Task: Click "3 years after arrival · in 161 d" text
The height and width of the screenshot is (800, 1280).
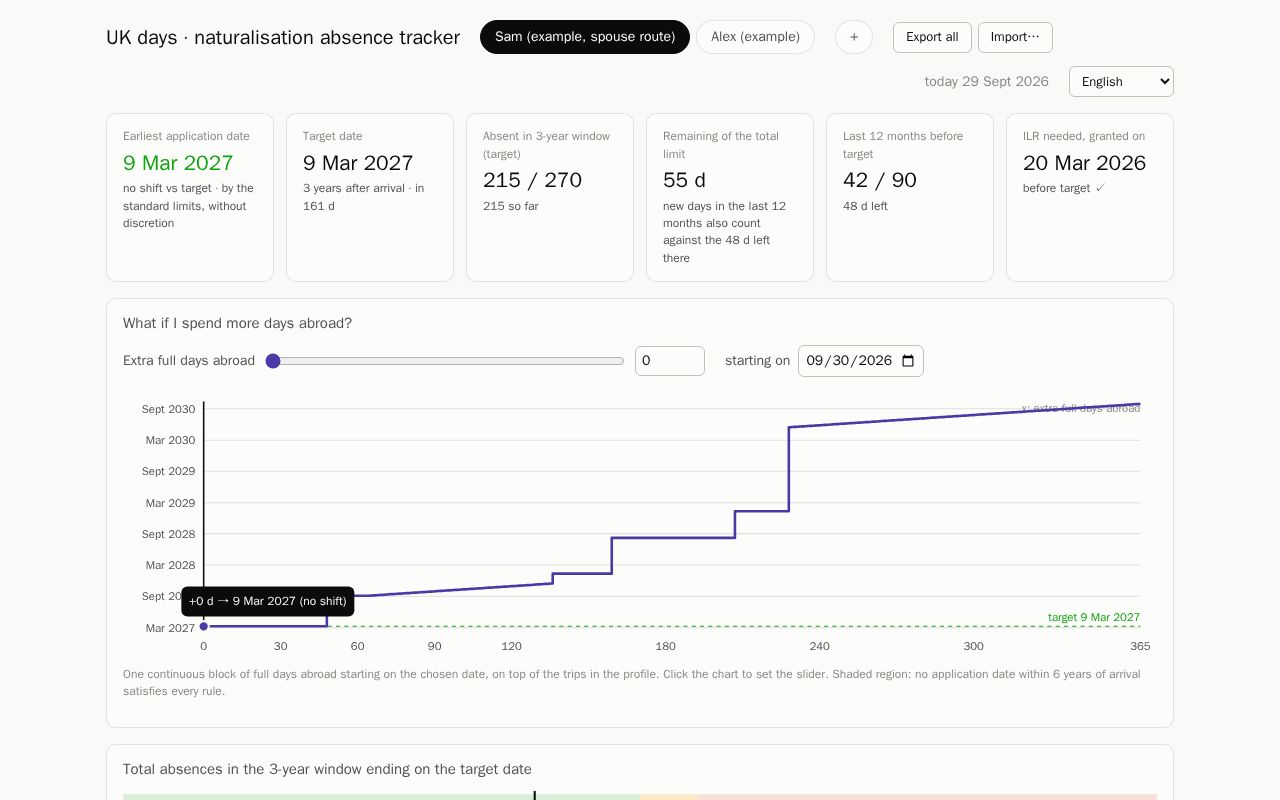Action: click(364, 197)
